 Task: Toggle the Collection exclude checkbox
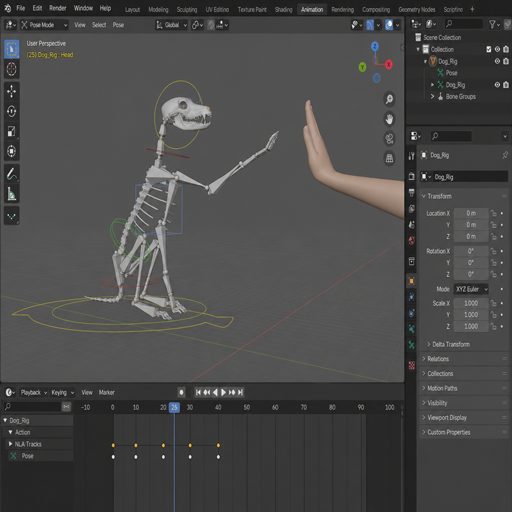[489, 49]
